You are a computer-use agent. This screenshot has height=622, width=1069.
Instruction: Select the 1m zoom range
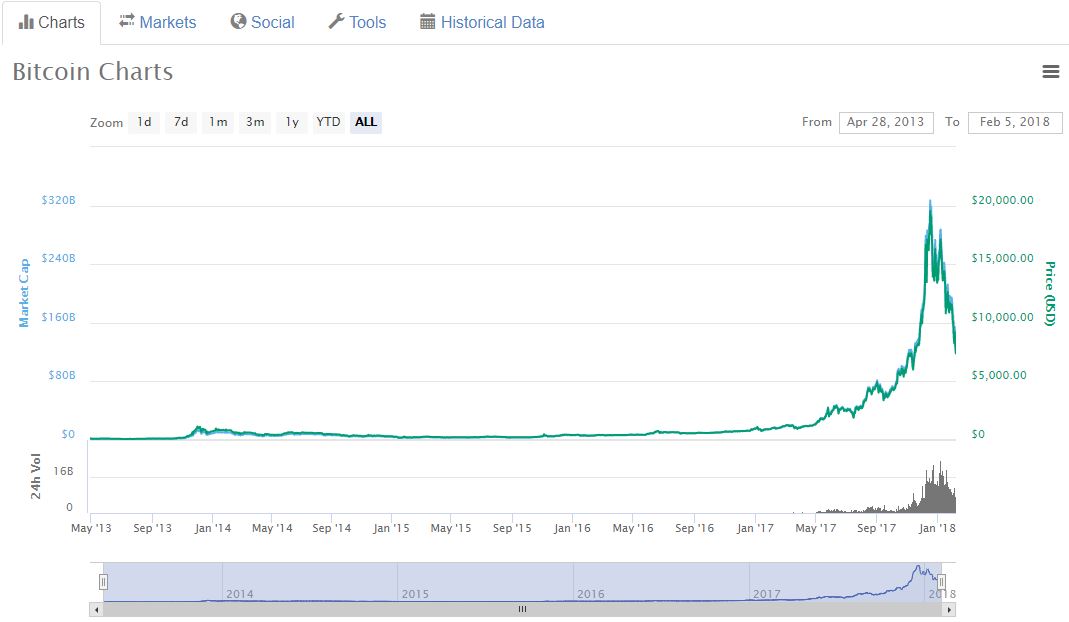tap(218, 122)
